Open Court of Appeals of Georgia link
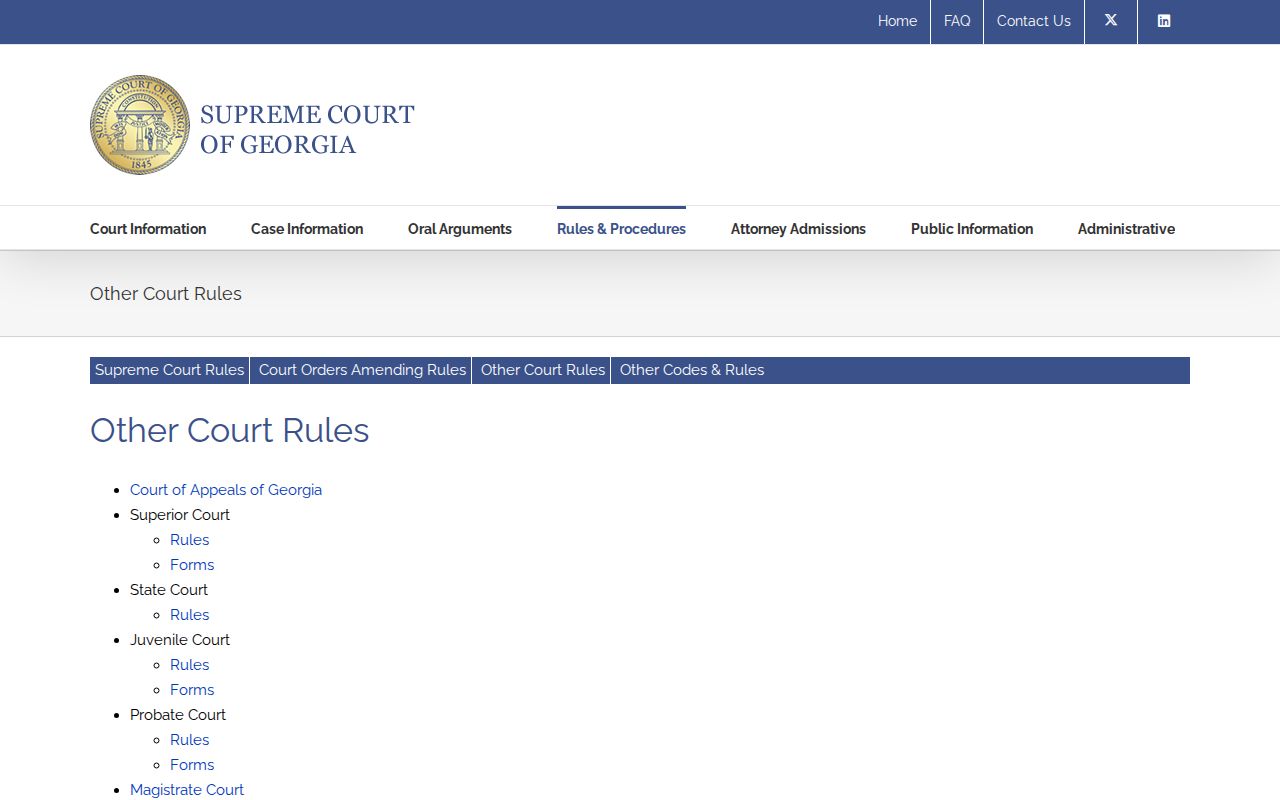The width and height of the screenshot is (1280, 800). [226, 490]
